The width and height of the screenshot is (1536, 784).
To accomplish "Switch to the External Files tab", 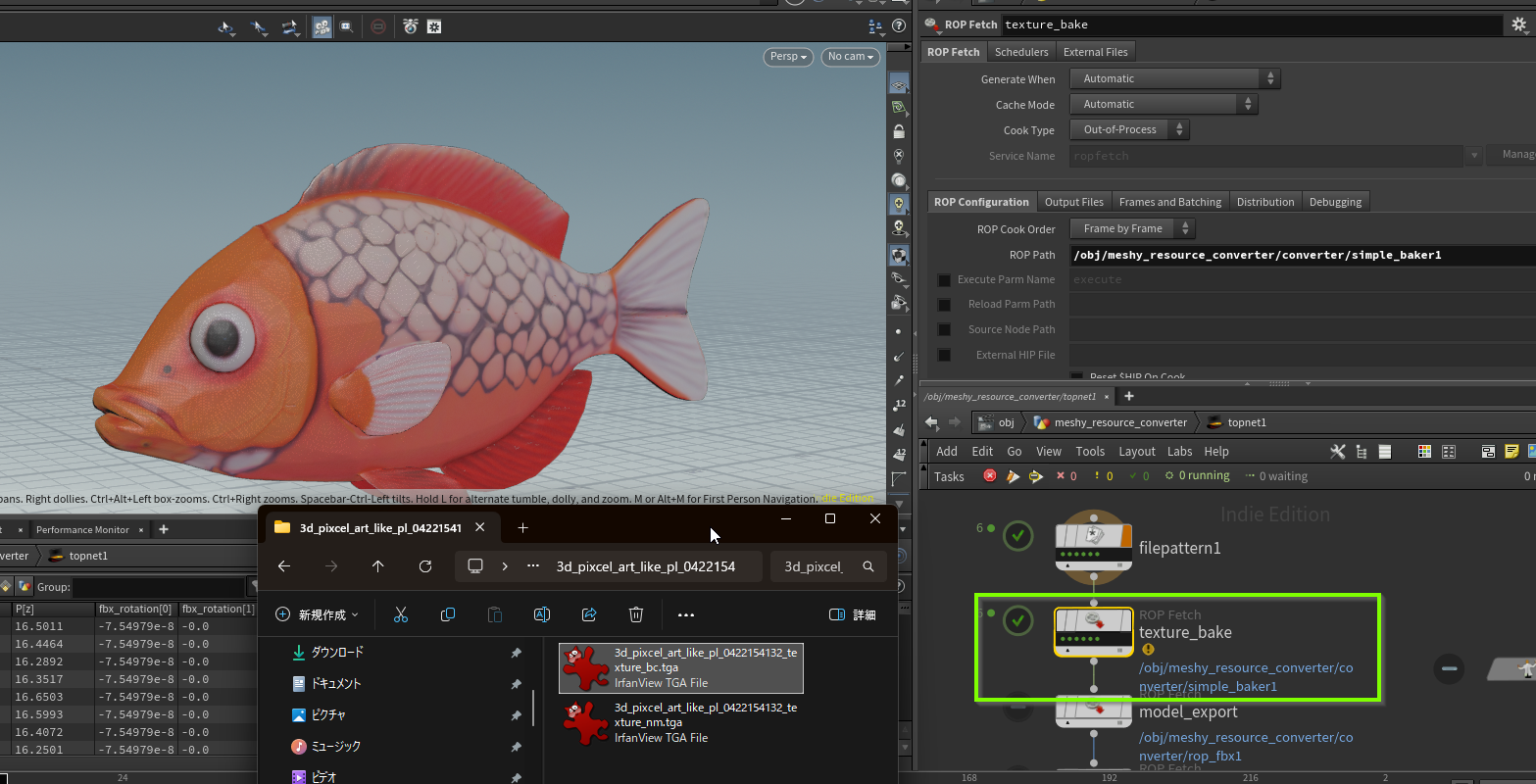I will (1095, 52).
